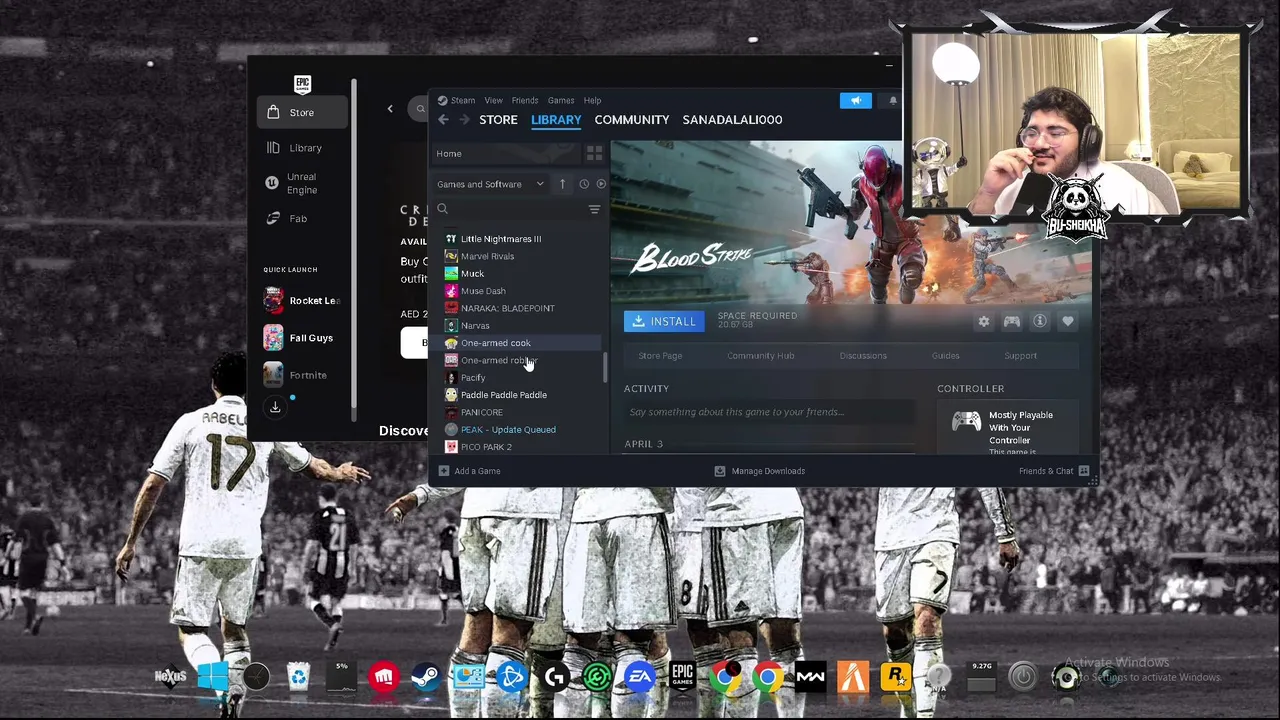Switch to the STORE tab in Steam

[498, 120]
